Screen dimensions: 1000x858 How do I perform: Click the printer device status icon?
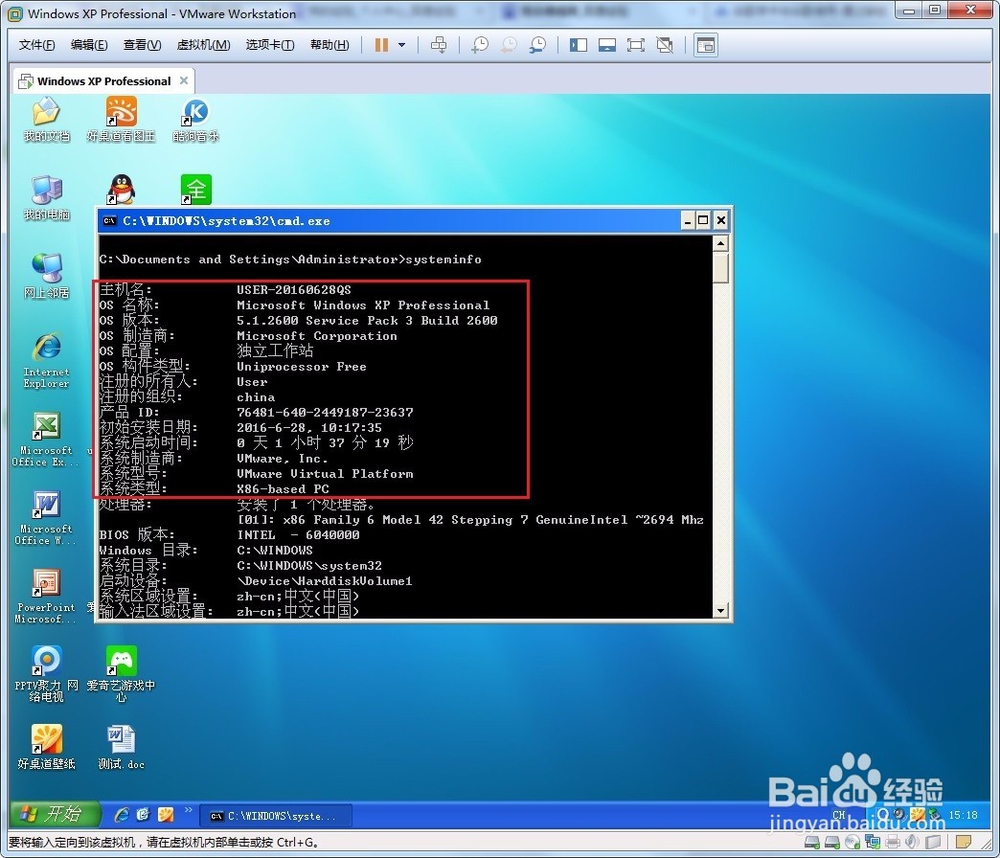pos(892,842)
